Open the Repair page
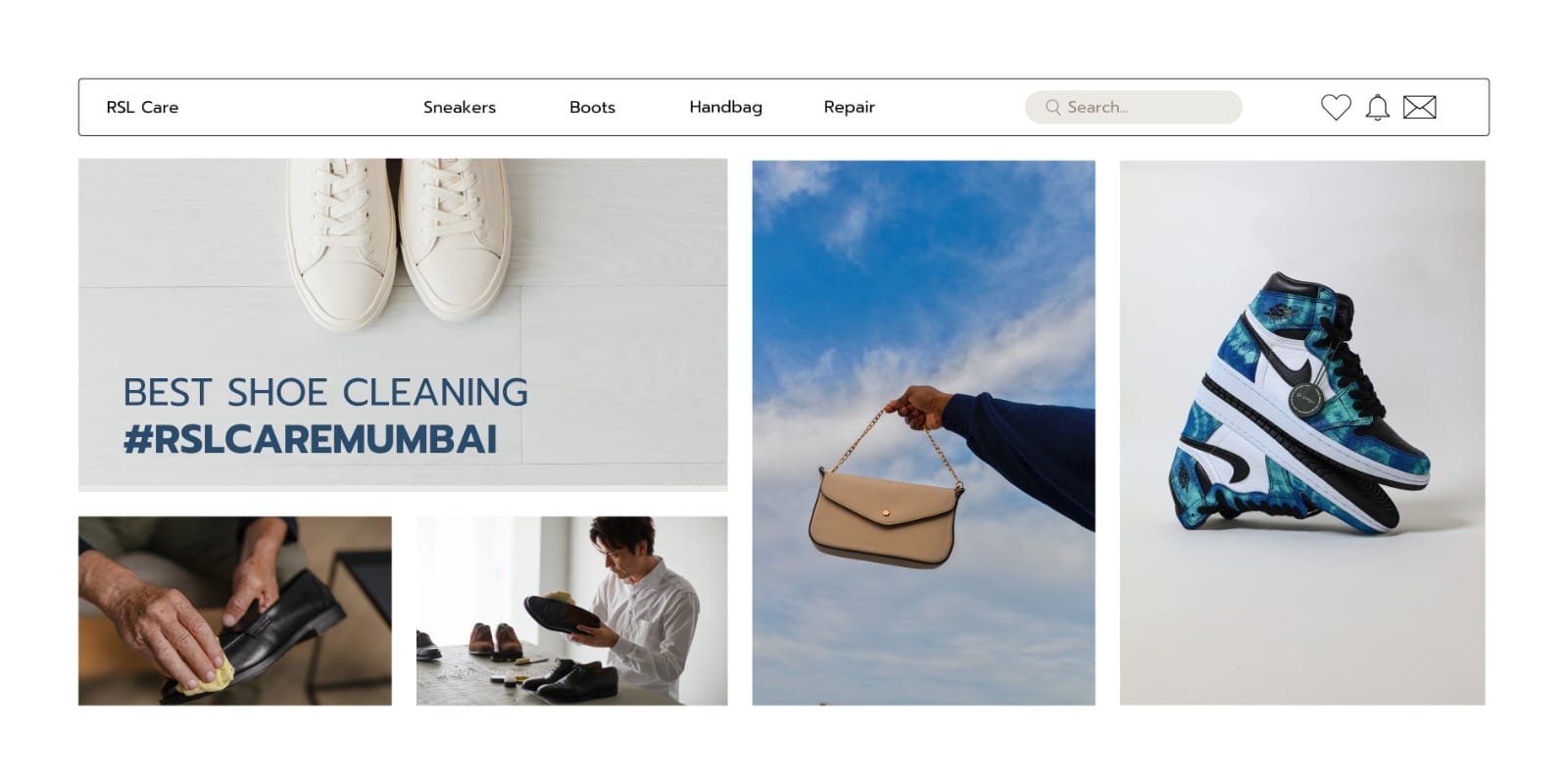The height and width of the screenshot is (784, 1568). tap(849, 107)
